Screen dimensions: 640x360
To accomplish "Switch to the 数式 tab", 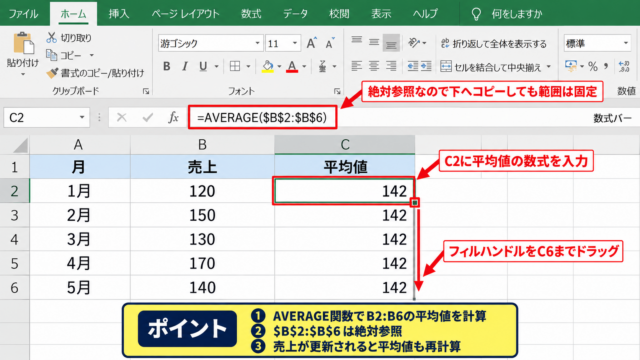I will click(x=251, y=13).
